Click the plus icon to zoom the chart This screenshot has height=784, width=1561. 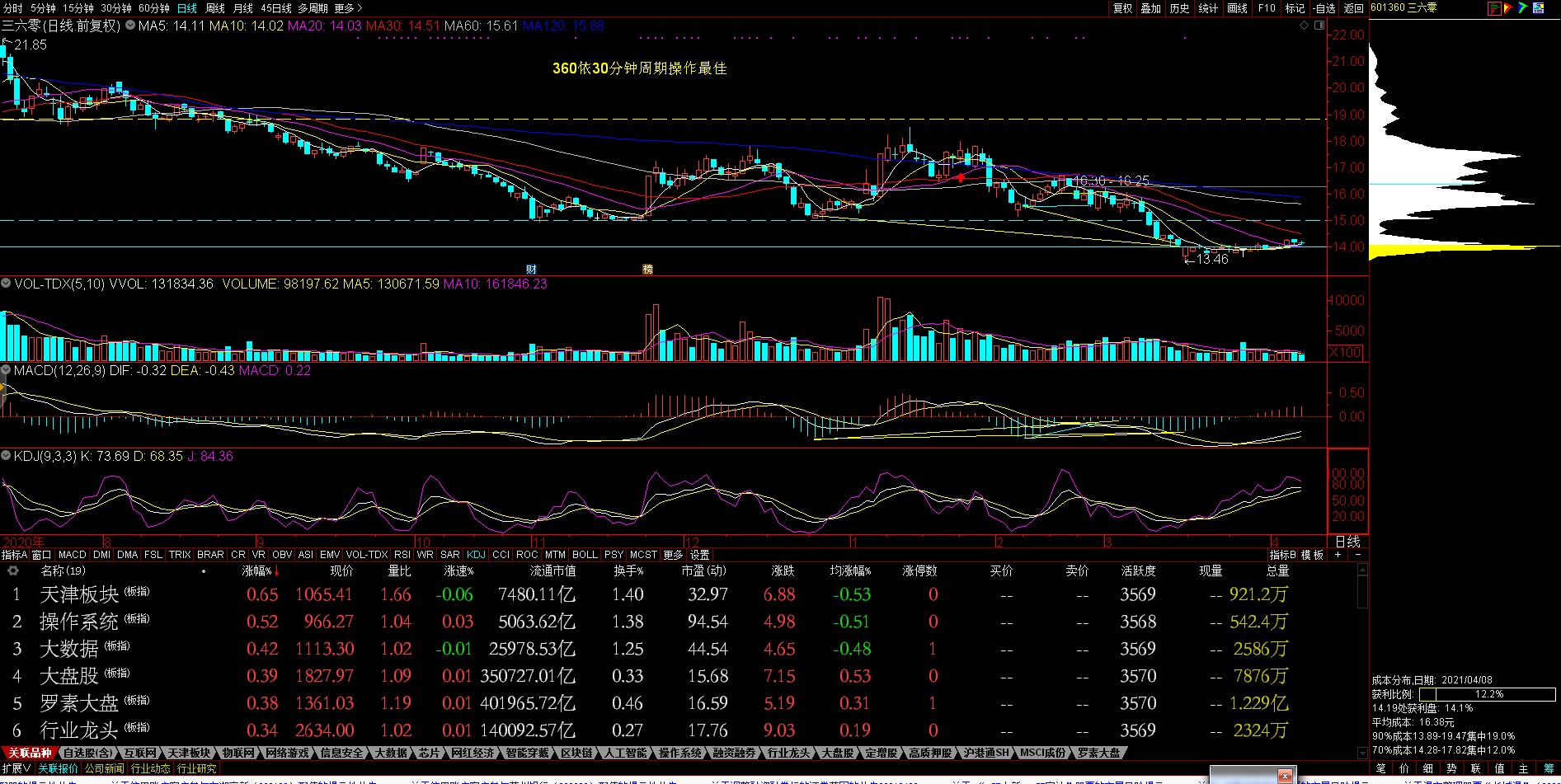[x=1338, y=555]
